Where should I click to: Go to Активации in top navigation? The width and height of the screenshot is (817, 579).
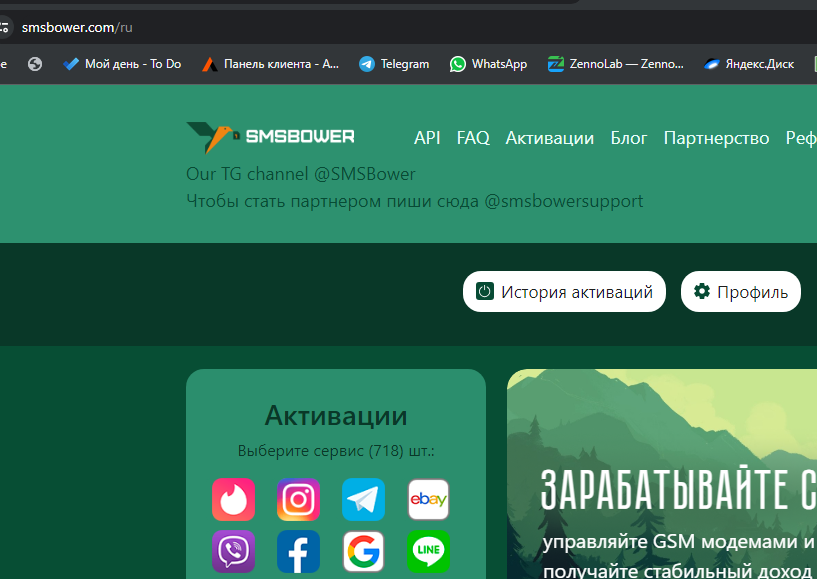pyautogui.click(x=550, y=138)
